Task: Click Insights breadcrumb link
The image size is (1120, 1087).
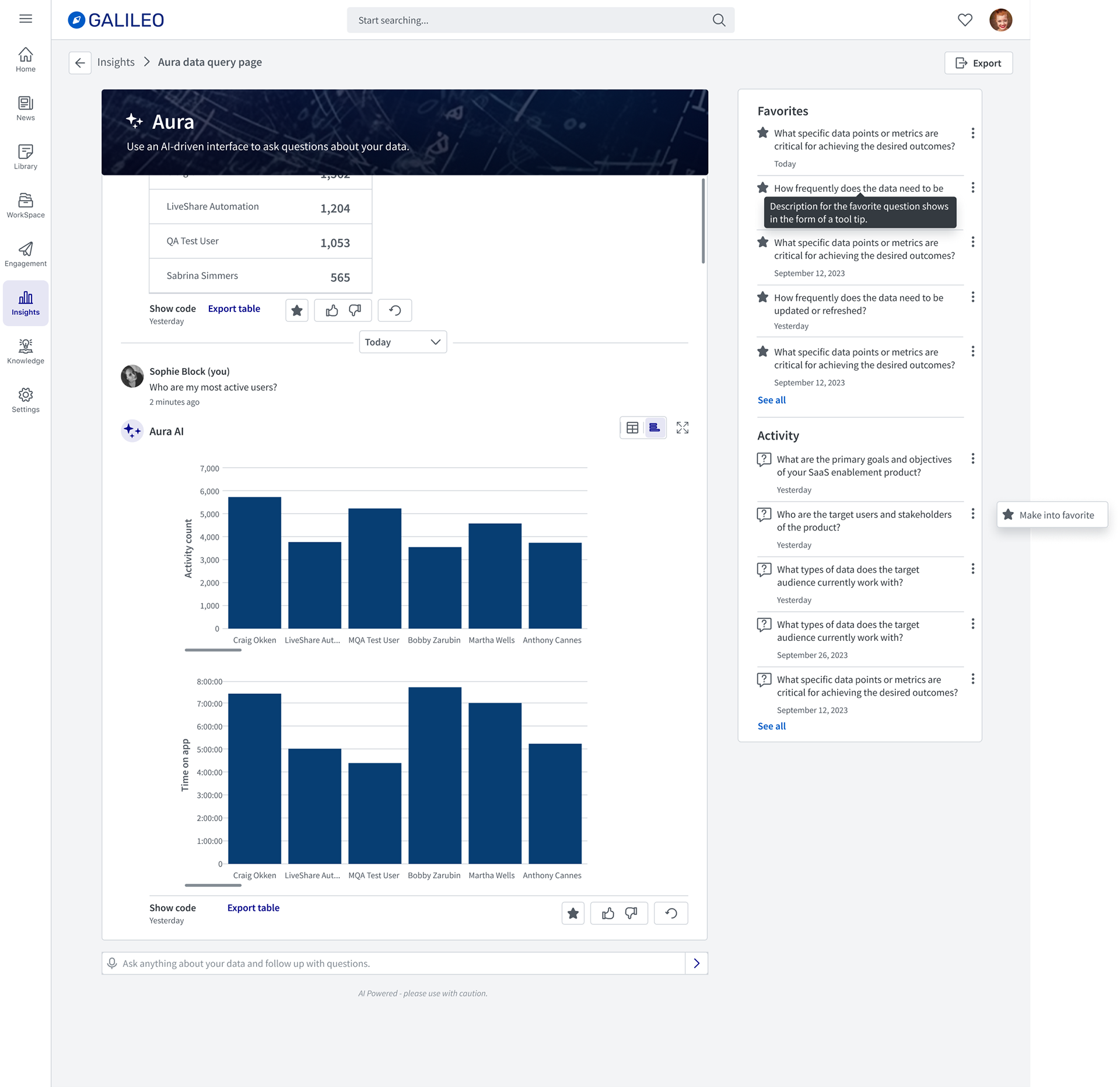Action: pos(116,62)
